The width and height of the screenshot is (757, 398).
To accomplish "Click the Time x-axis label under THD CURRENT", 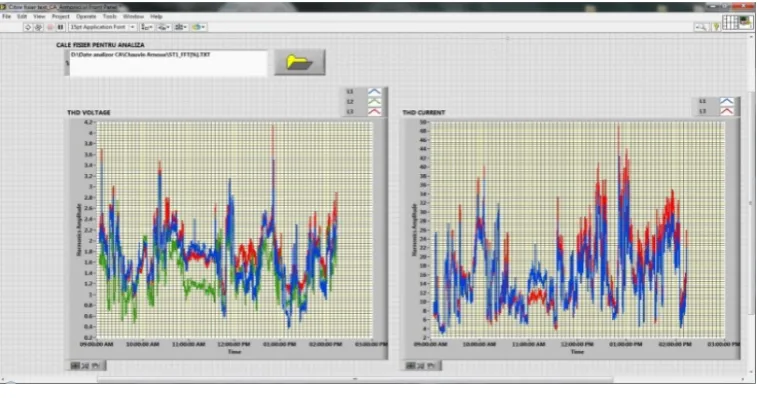I will click(577, 352).
